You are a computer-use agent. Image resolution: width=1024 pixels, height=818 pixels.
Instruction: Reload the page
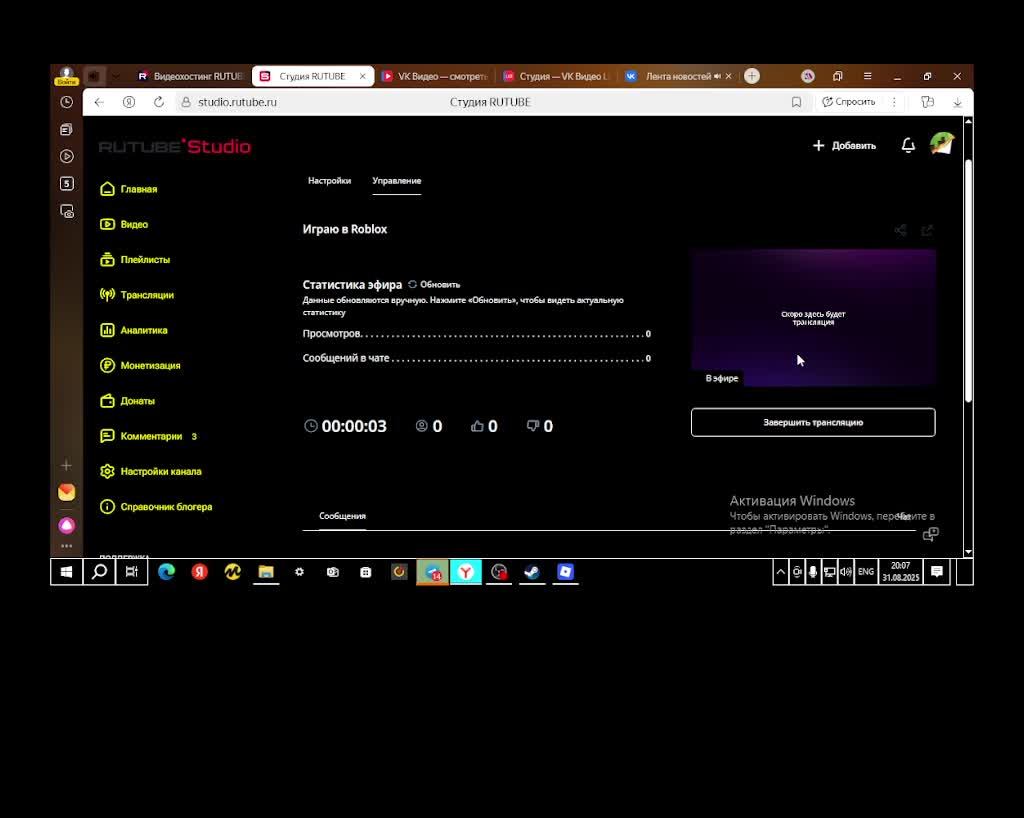[x=159, y=102]
